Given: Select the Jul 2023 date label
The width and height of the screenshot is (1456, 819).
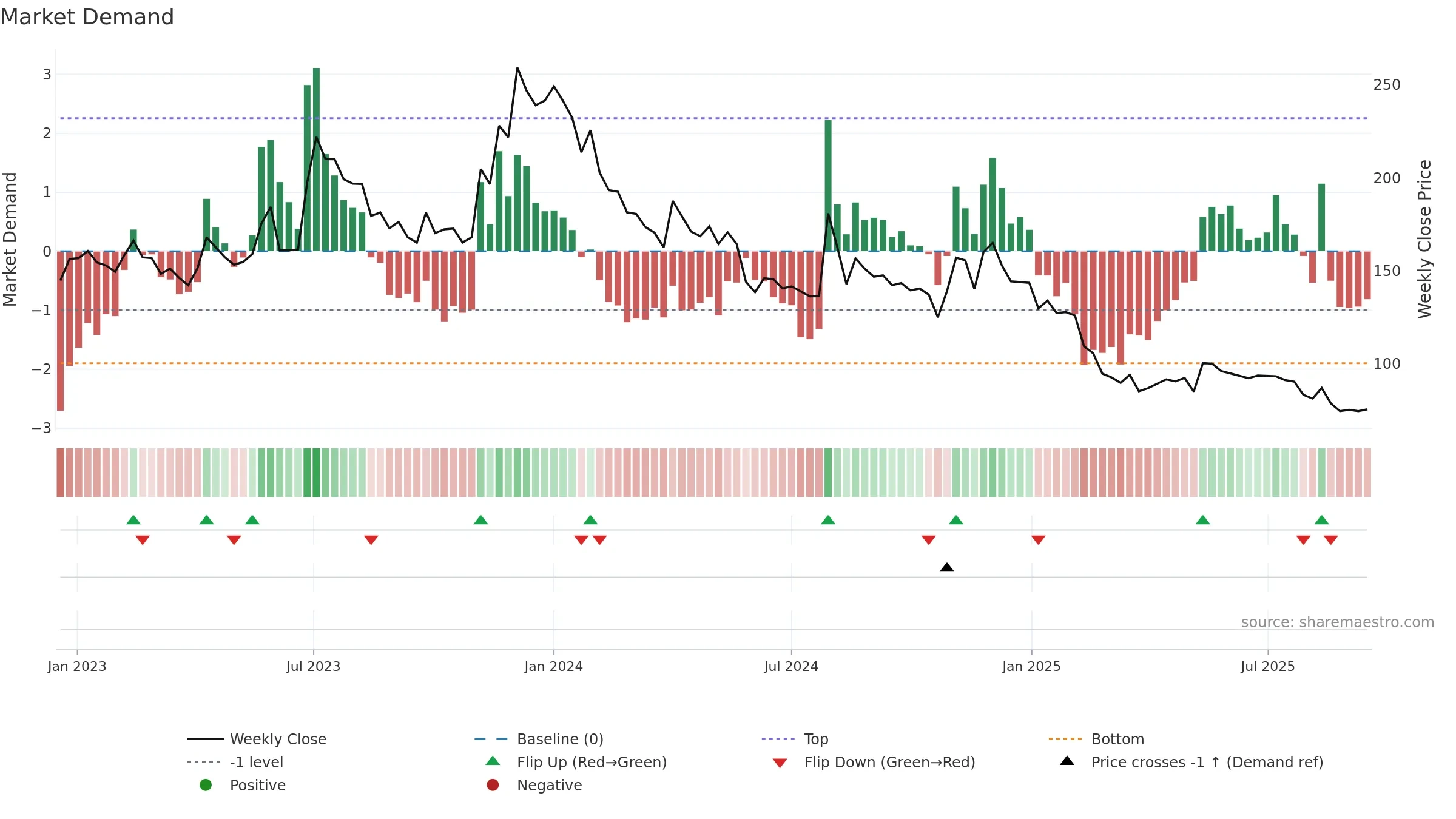Looking at the screenshot, I should (313, 667).
